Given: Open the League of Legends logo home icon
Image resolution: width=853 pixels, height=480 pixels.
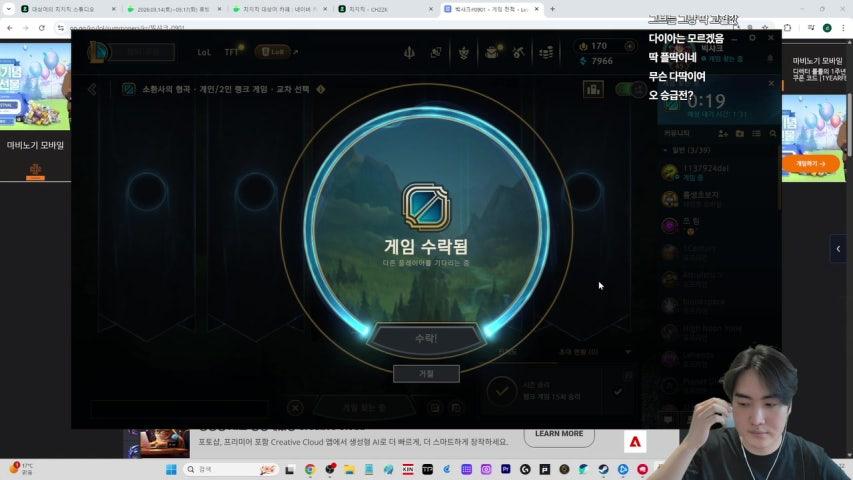Looking at the screenshot, I should pyautogui.click(x=98, y=52).
